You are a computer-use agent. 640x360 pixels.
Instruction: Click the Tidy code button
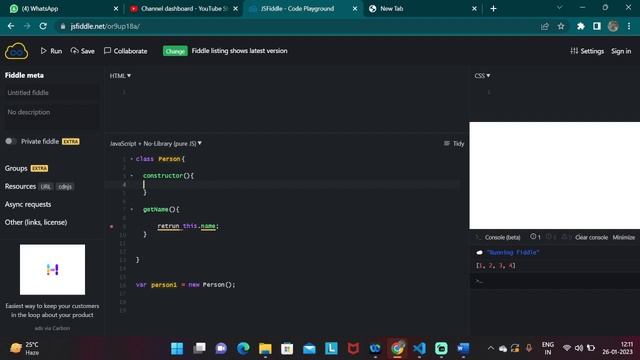coord(454,144)
